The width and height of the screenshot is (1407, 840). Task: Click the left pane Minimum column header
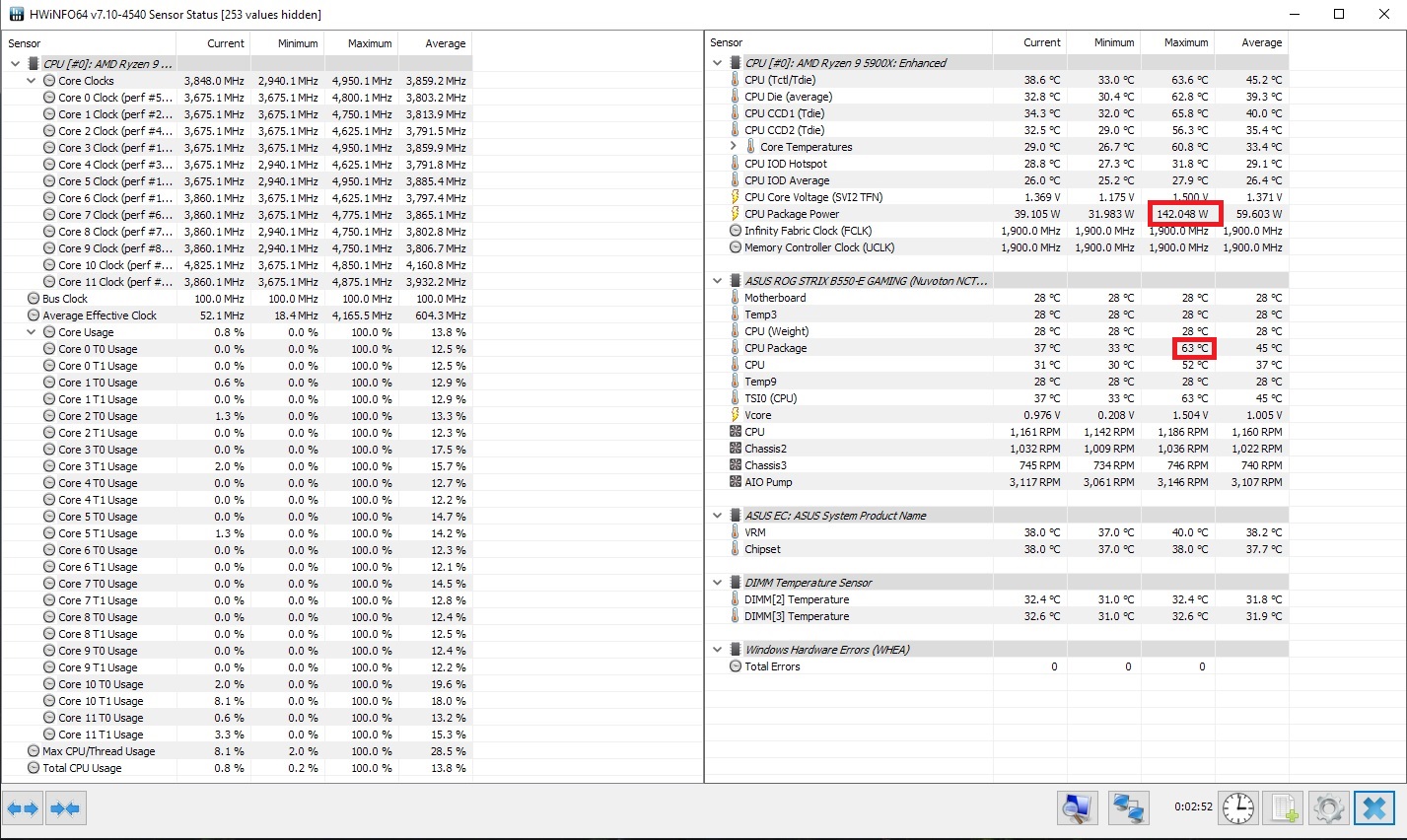click(x=287, y=43)
